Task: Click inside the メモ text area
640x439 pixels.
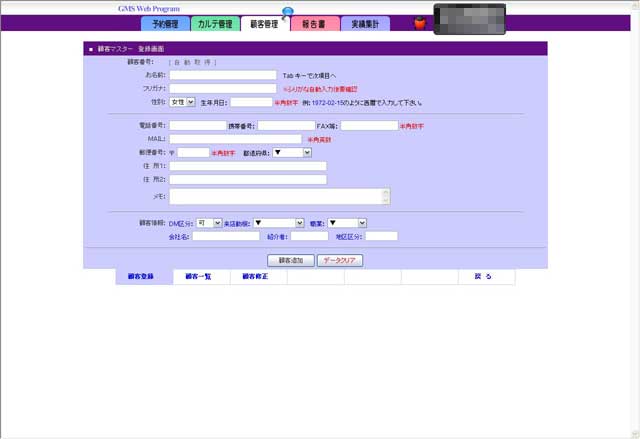Action: [275, 197]
